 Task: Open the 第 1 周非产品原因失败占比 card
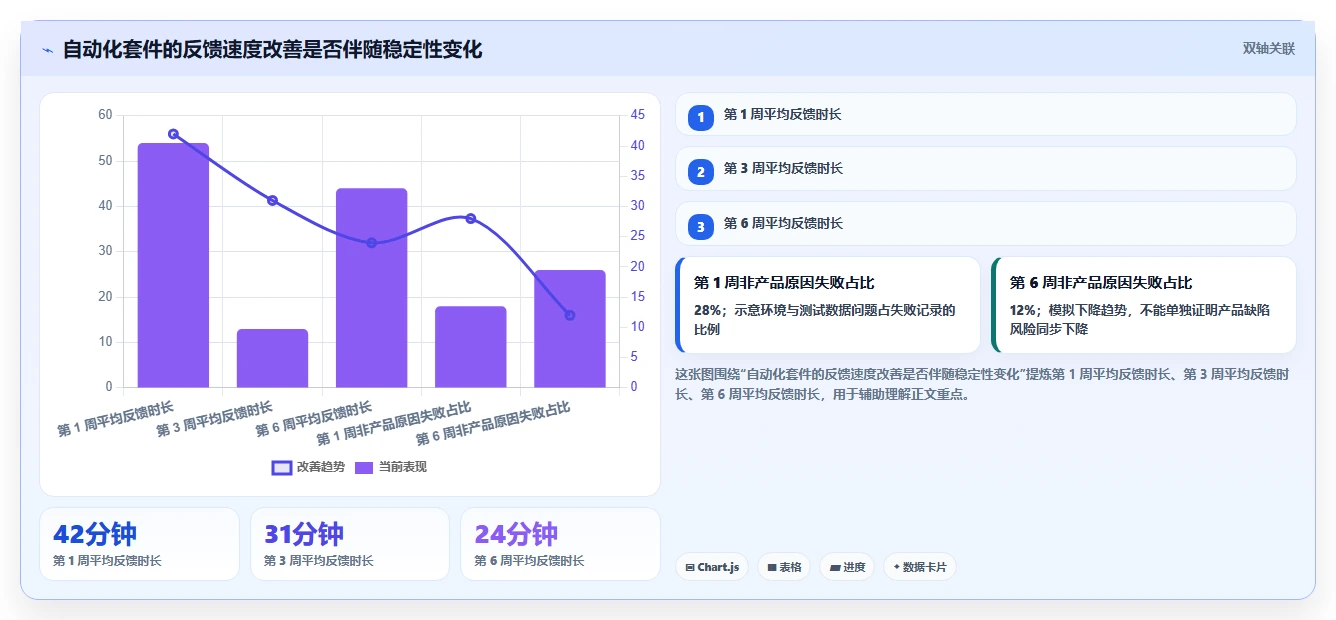(829, 305)
